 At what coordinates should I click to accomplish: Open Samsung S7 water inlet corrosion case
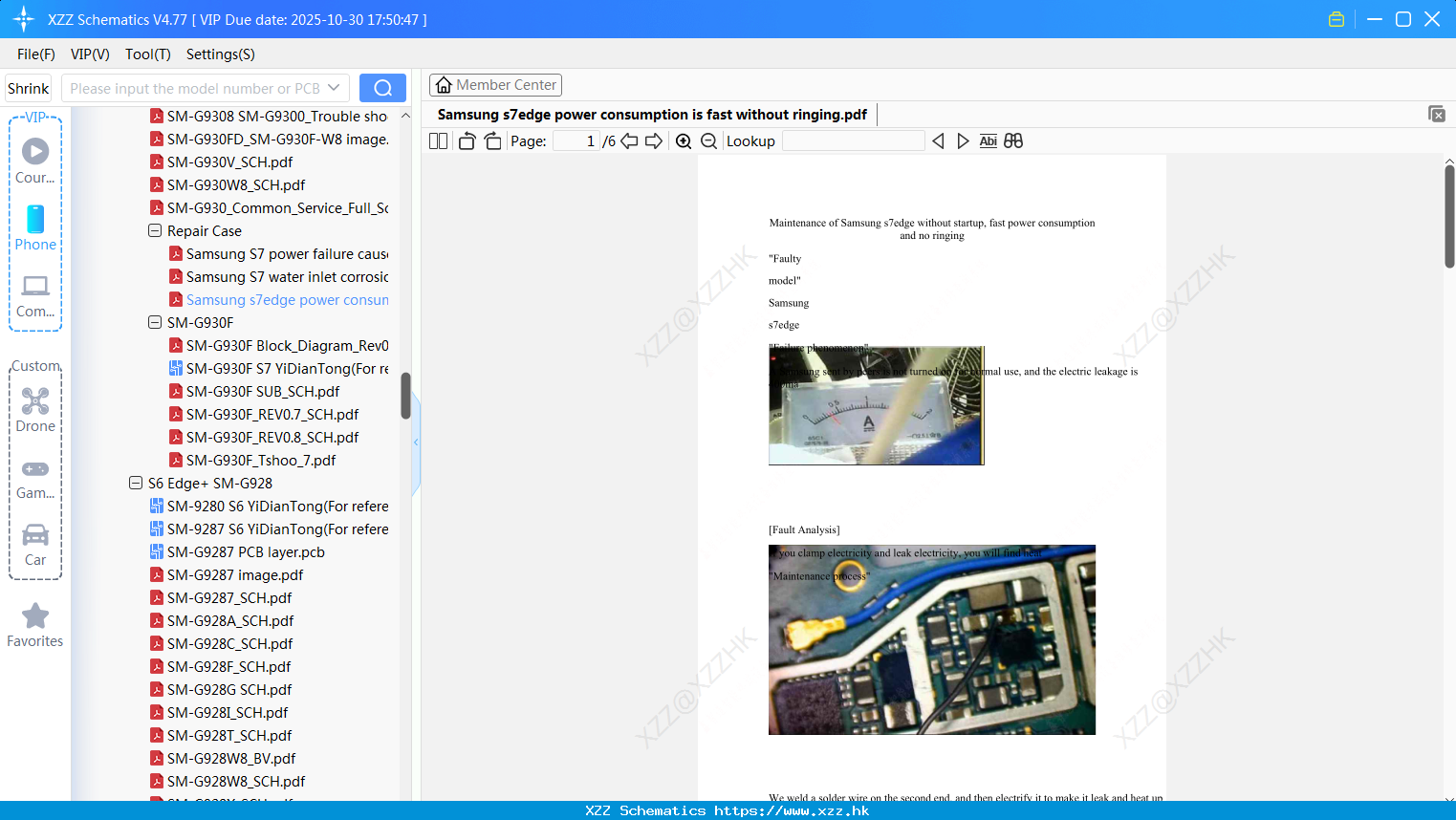(x=278, y=277)
